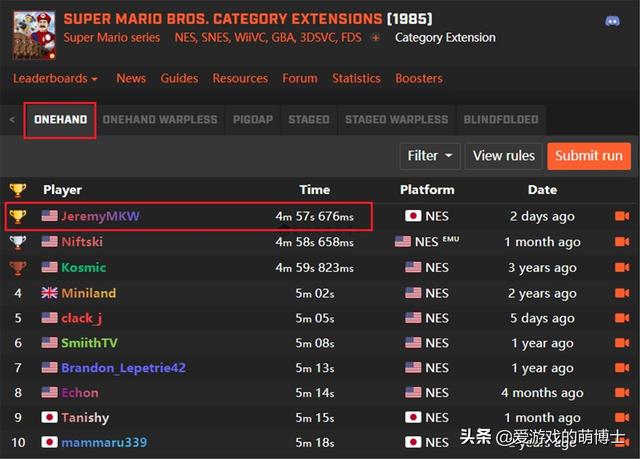
Task: Open SmiithTV's player profile
Action: (x=89, y=343)
